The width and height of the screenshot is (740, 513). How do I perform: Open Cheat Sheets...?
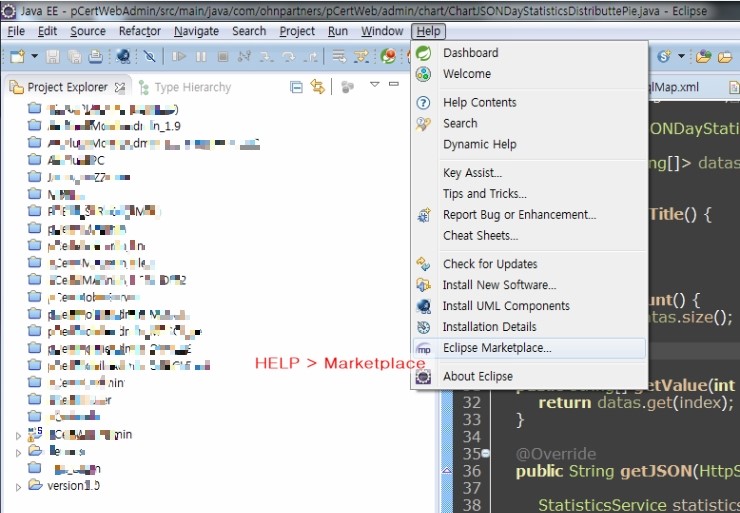click(x=529, y=235)
